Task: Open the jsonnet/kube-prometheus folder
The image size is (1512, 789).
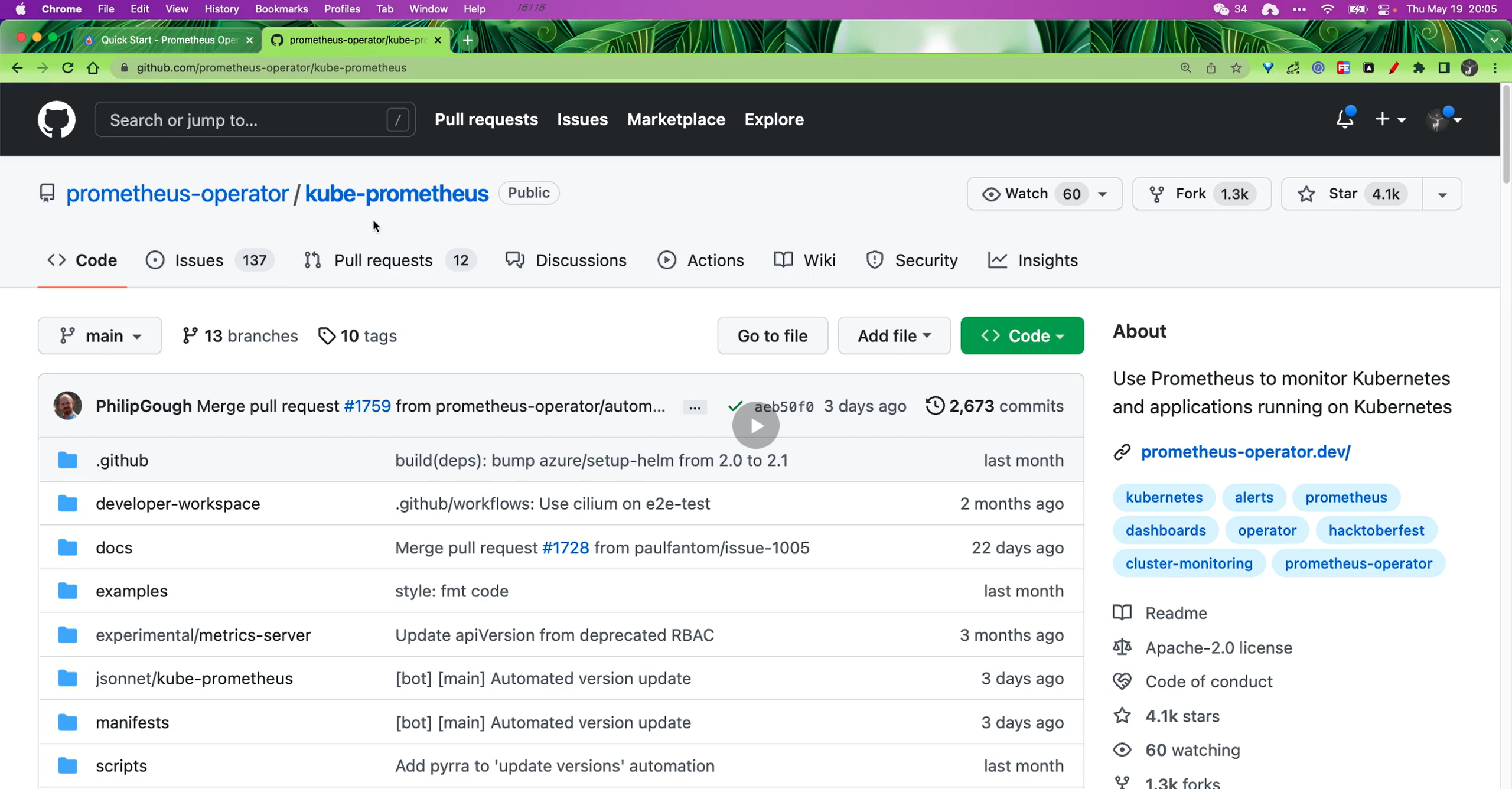Action: click(194, 678)
